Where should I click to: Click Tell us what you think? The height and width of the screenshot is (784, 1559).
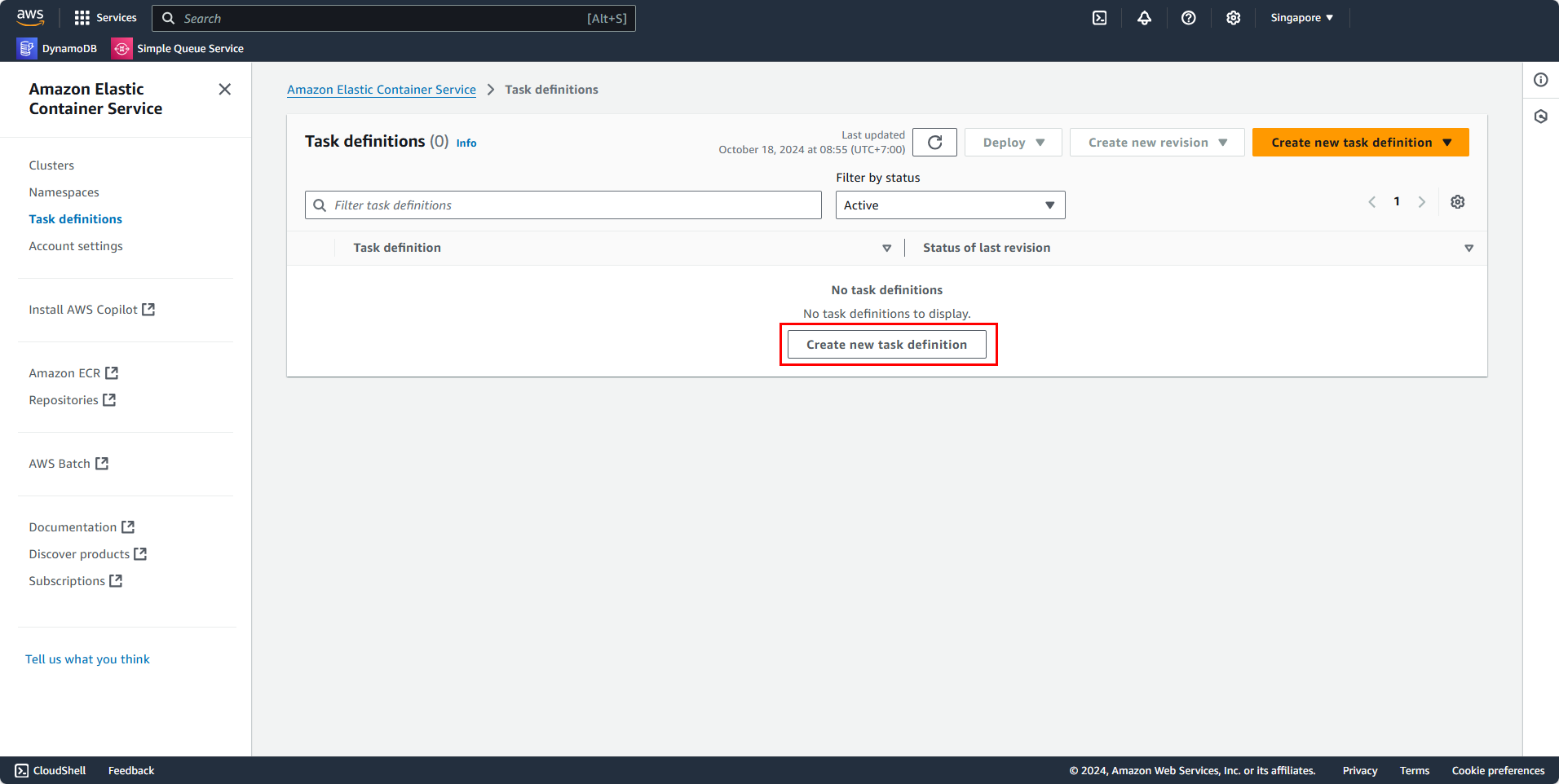click(x=87, y=659)
